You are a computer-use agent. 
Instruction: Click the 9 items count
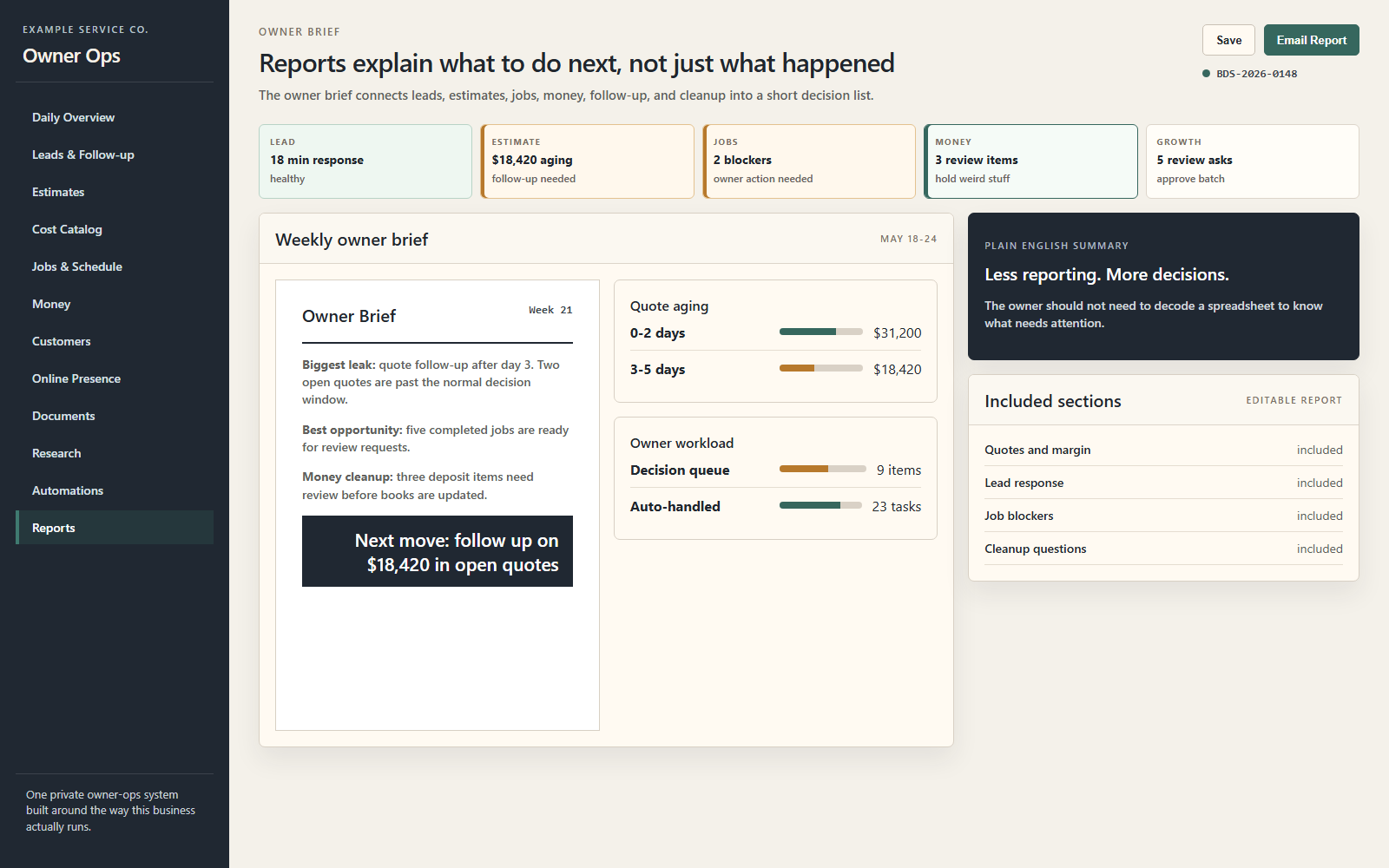899,470
